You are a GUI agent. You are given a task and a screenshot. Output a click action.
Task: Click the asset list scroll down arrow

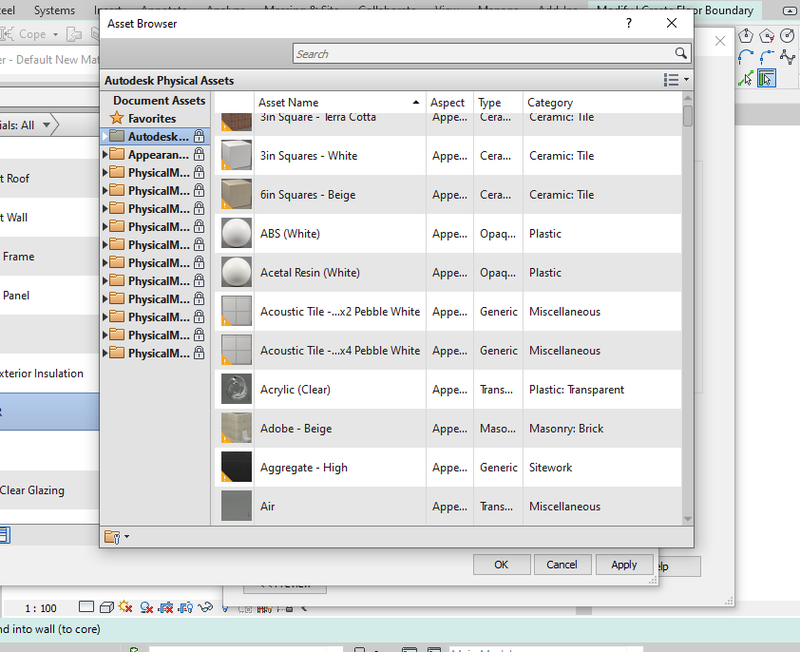coord(687,519)
